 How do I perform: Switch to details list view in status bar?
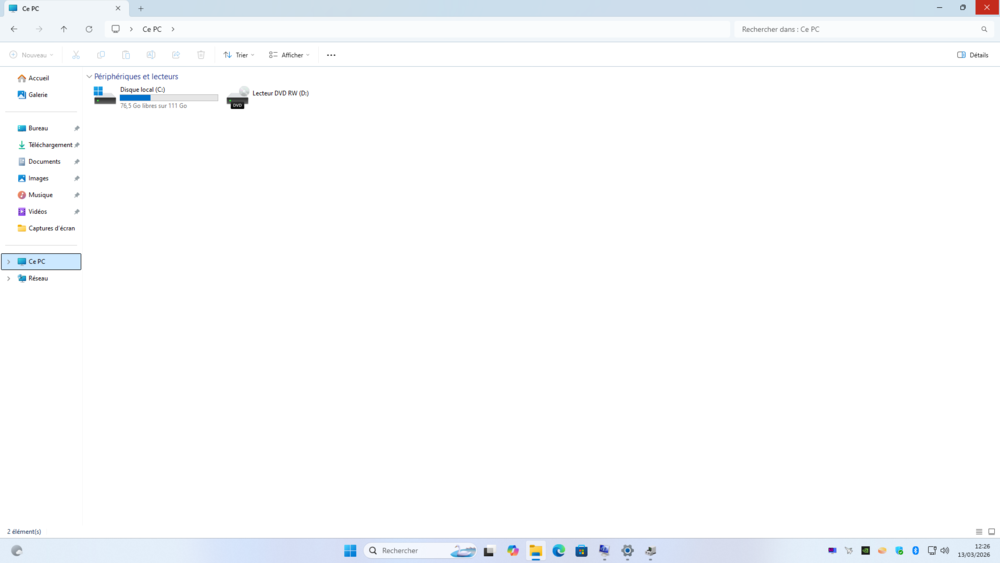[979, 532]
